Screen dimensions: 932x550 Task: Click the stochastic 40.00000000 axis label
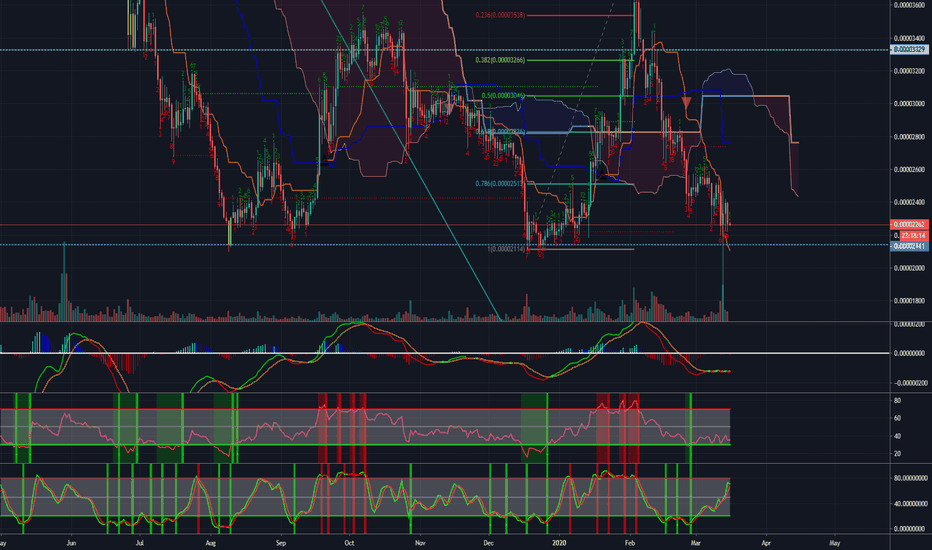pyautogui.click(x=911, y=504)
